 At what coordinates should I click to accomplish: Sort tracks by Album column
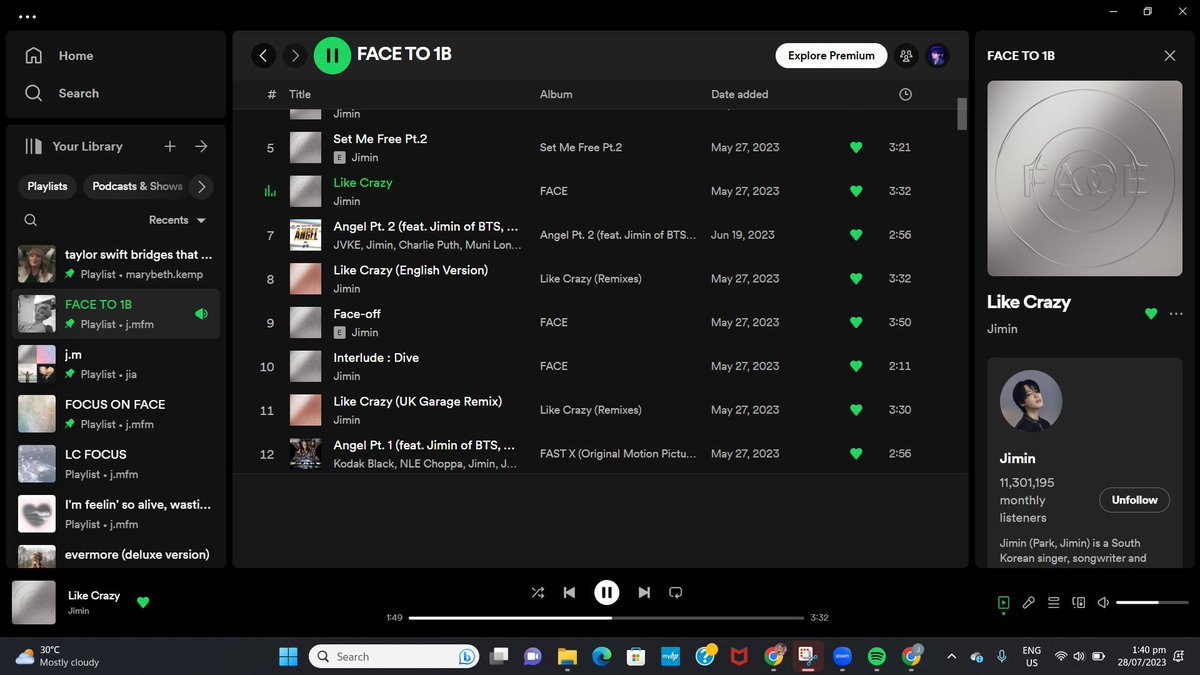pos(556,94)
